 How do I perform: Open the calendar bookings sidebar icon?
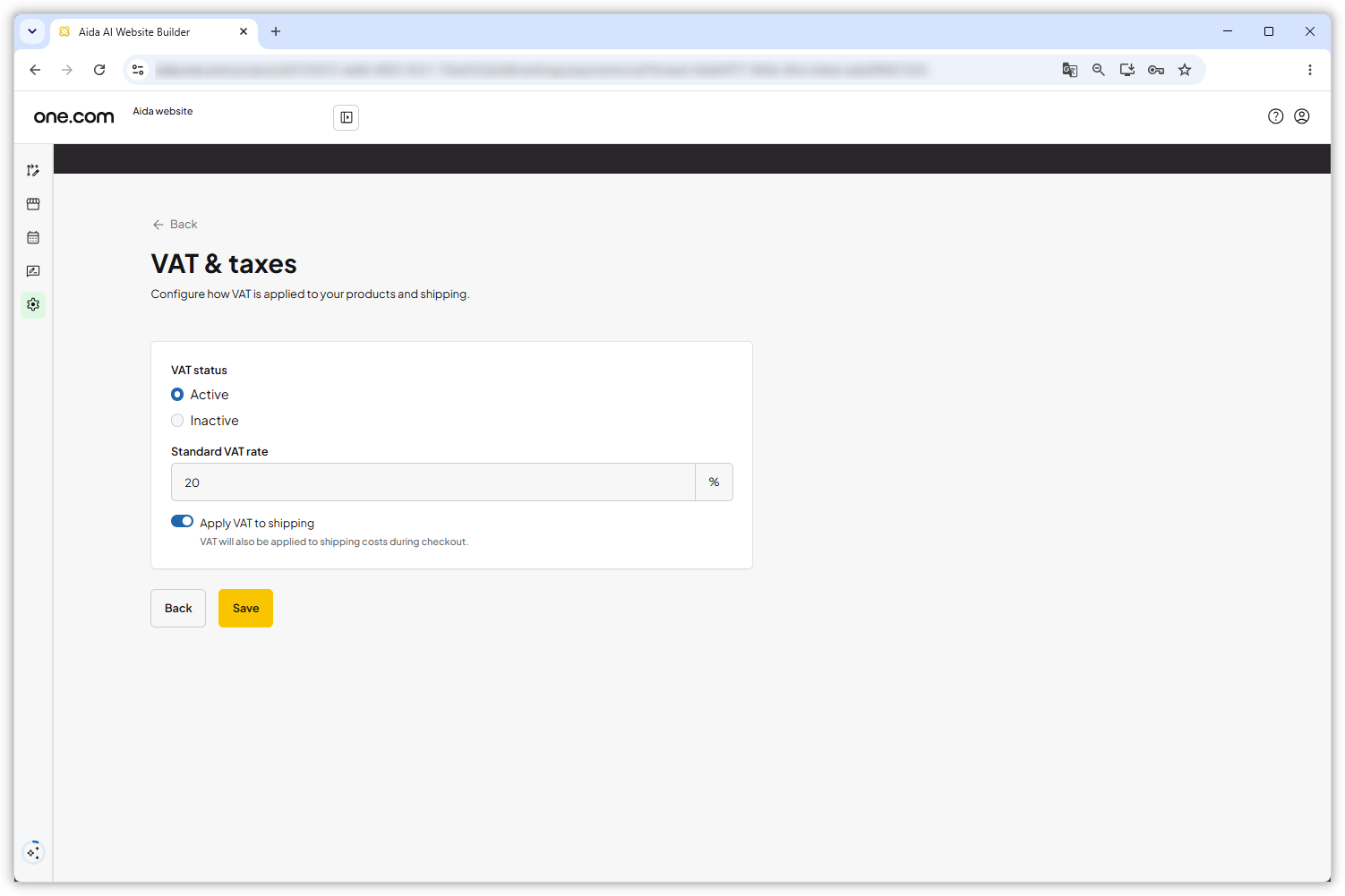(x=33, y=237)
